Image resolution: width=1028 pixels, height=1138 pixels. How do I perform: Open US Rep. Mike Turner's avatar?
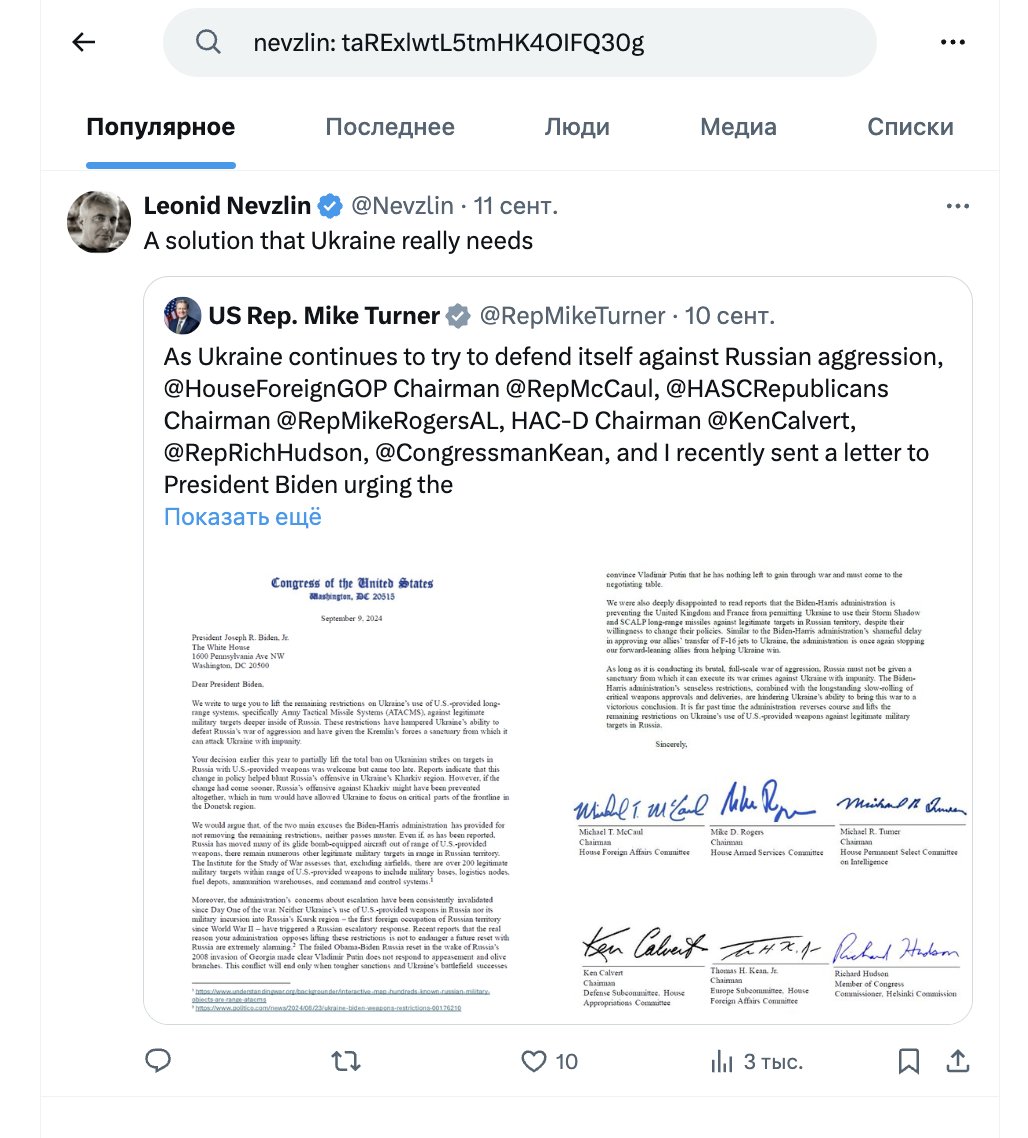182,316
